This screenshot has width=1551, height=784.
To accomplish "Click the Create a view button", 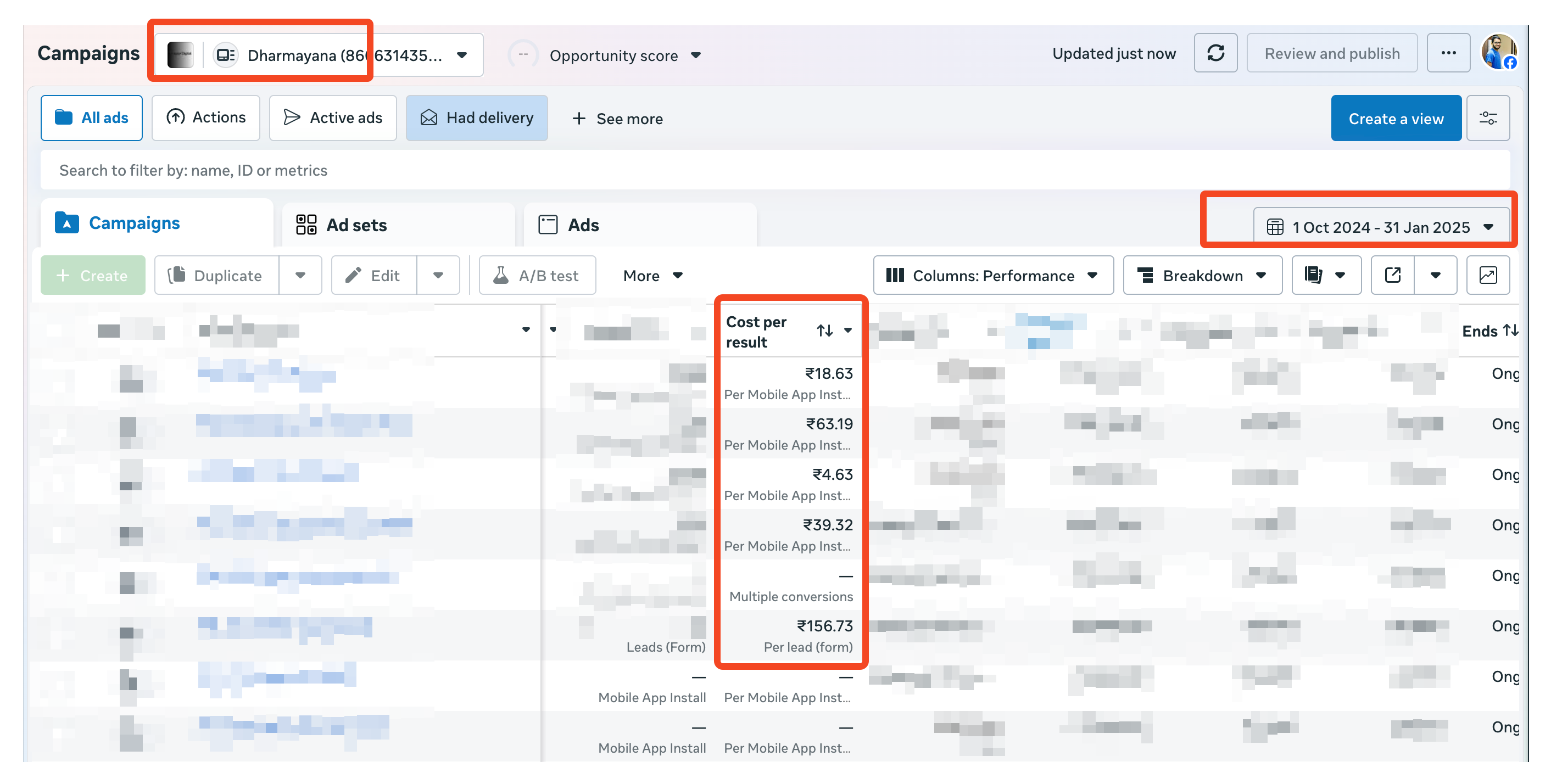I will tap(1396, 119).
